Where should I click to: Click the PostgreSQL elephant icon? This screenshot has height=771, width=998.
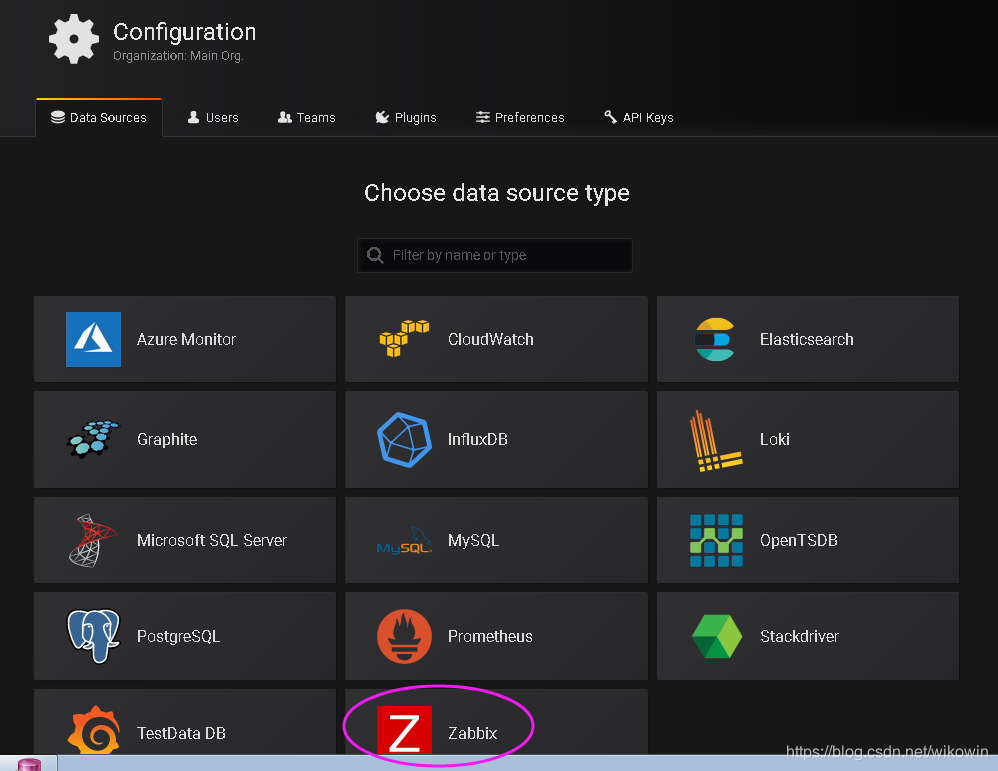(94, 636)
